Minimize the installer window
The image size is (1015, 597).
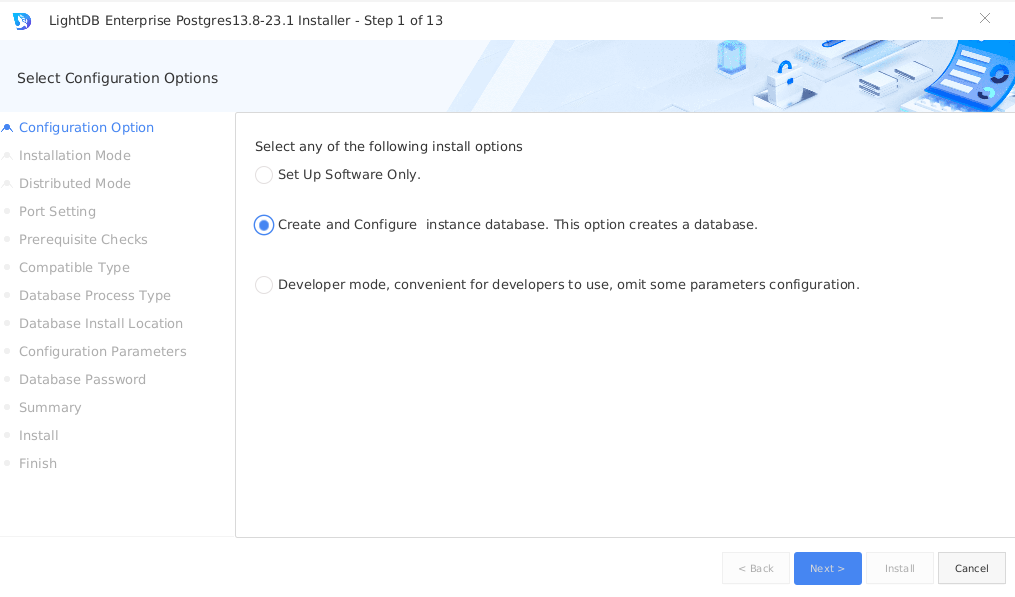(937, 19)
